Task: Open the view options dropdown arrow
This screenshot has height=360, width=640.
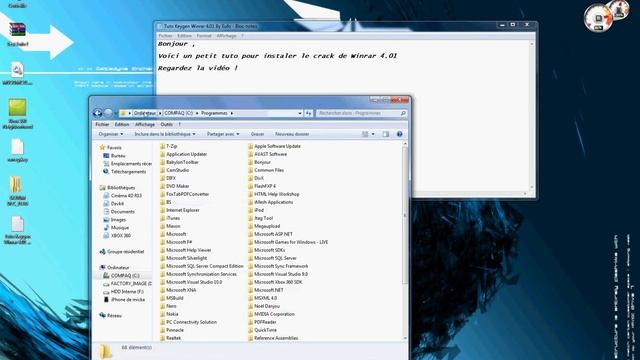Action: pyautogui.click(x=373, y=134)
